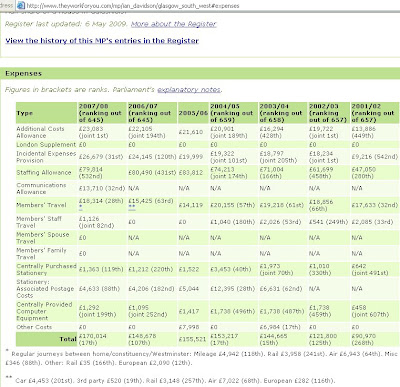The image size is (400, 387).
Task: Click the 'Staffing Allowance' row label
Action: (44, 173)
